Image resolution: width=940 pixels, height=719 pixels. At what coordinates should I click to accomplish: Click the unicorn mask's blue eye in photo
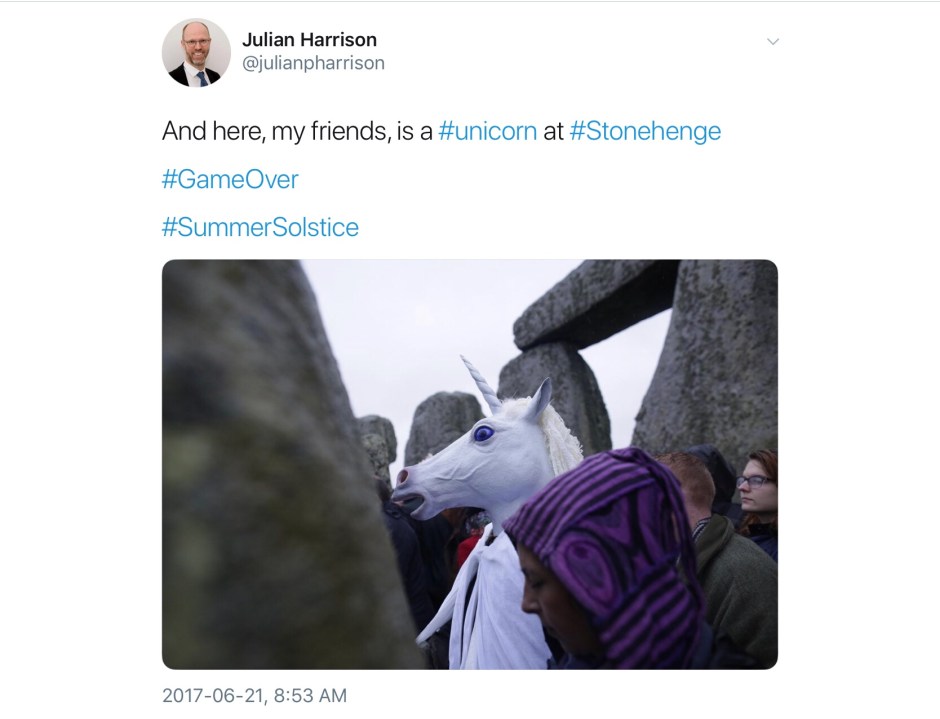coord(483,433)
